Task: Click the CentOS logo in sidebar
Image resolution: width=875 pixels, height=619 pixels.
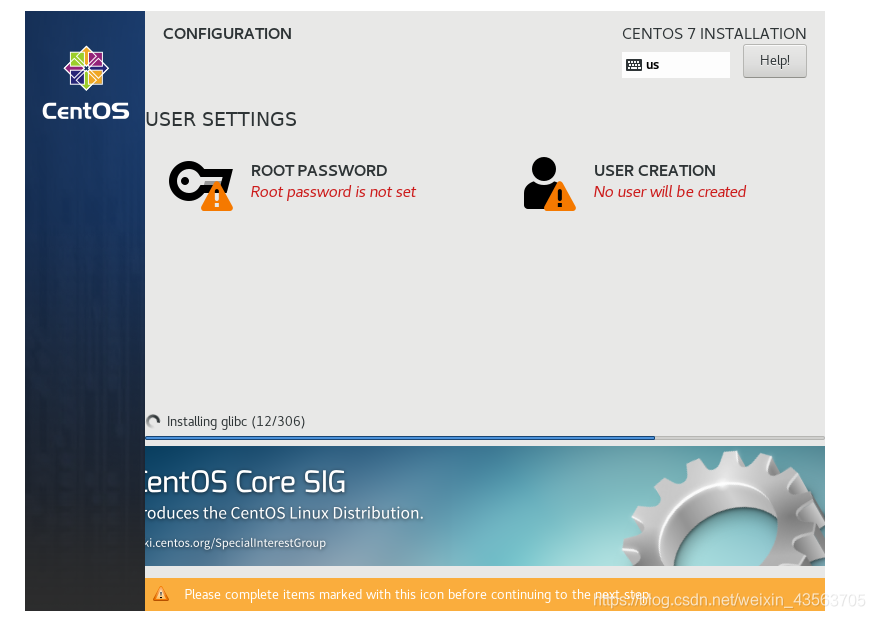Action: point(86,83)
